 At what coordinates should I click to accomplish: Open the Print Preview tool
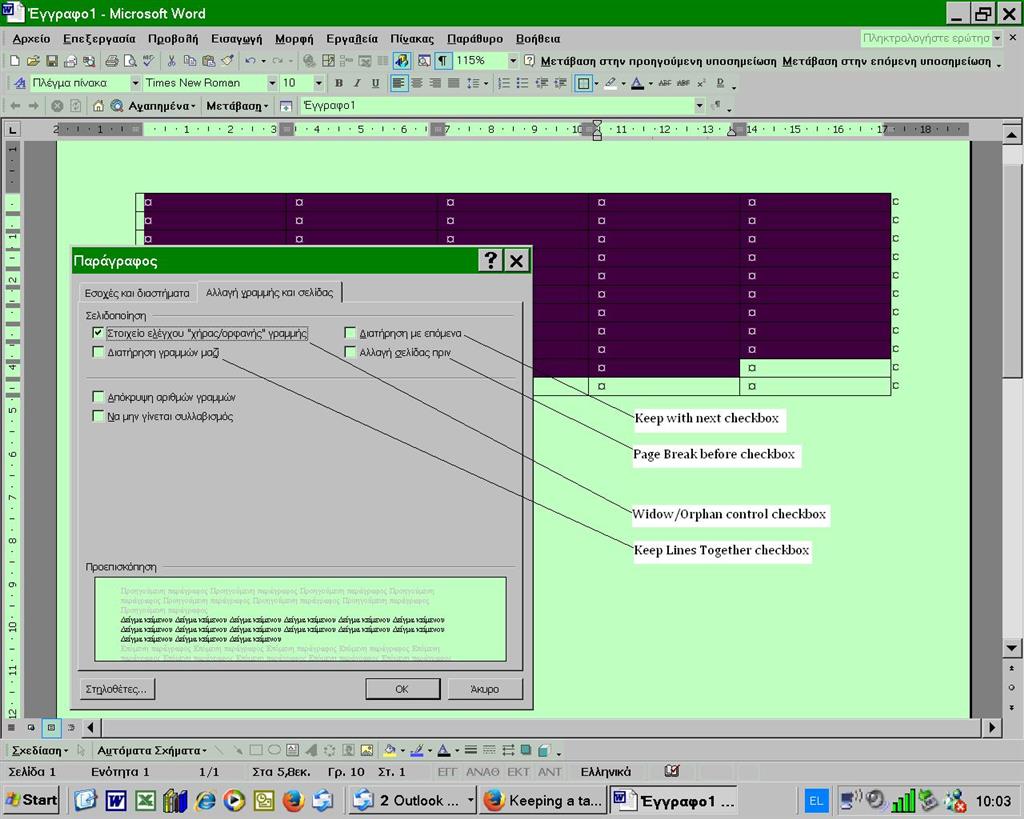point(129,60)
